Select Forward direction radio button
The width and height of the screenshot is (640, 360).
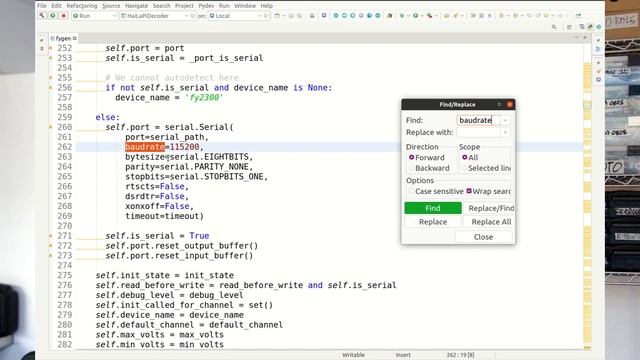coord(411,157)
